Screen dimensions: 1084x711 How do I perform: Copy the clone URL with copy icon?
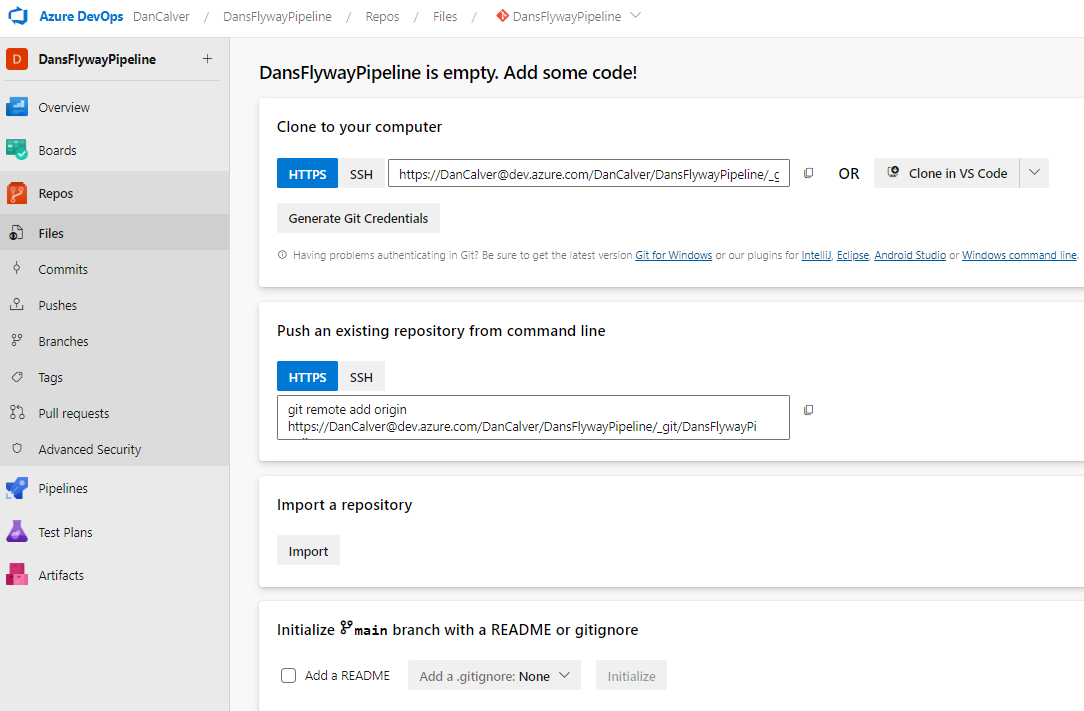click(809, 173)
